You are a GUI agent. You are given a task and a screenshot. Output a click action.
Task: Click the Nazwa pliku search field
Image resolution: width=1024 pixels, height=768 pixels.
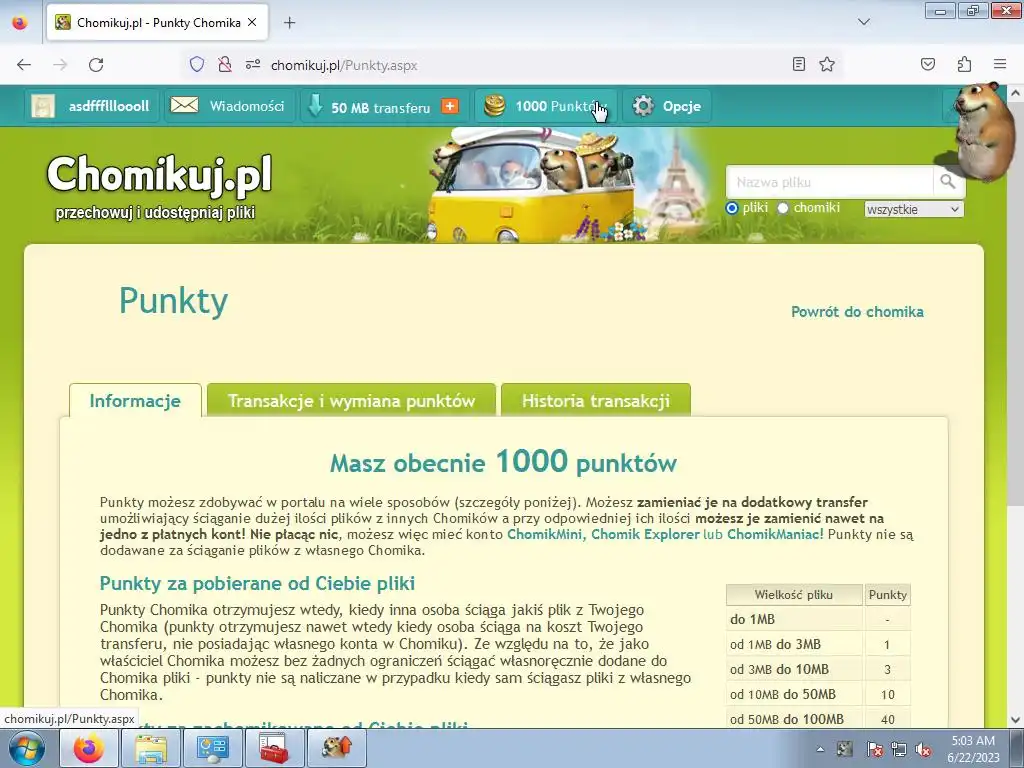click(x=829, y=182)
